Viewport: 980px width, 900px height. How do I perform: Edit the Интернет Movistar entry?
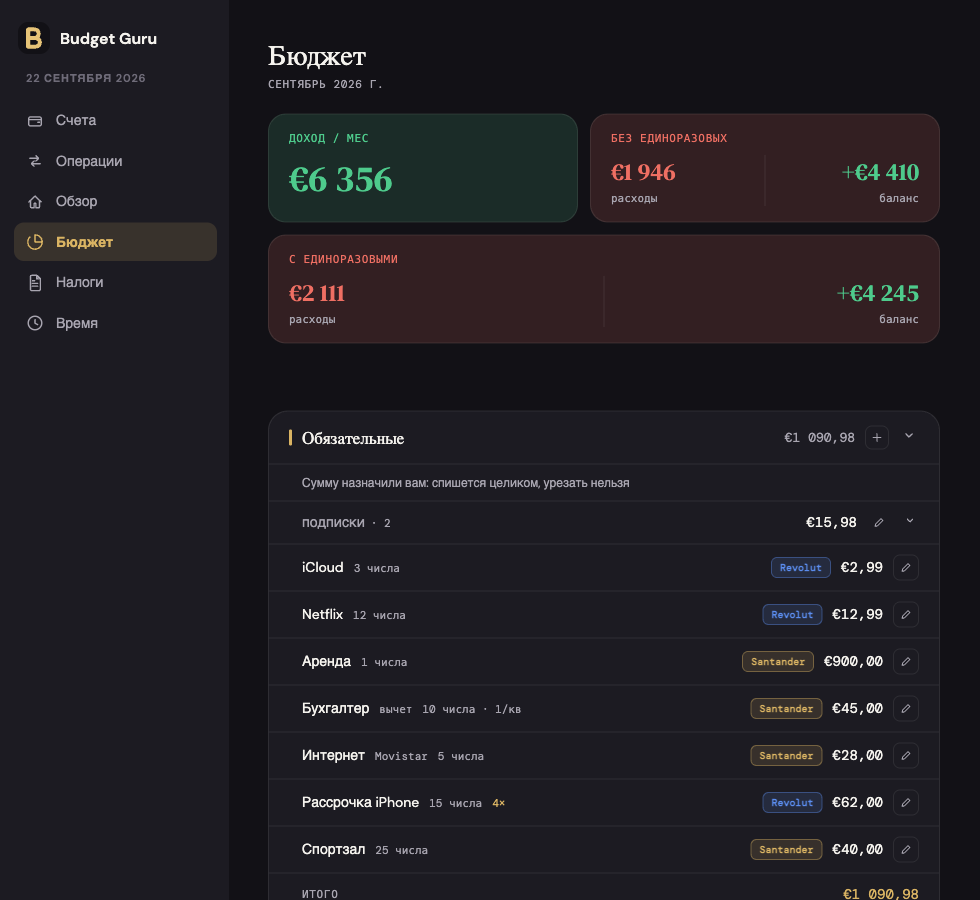(906, 756)
